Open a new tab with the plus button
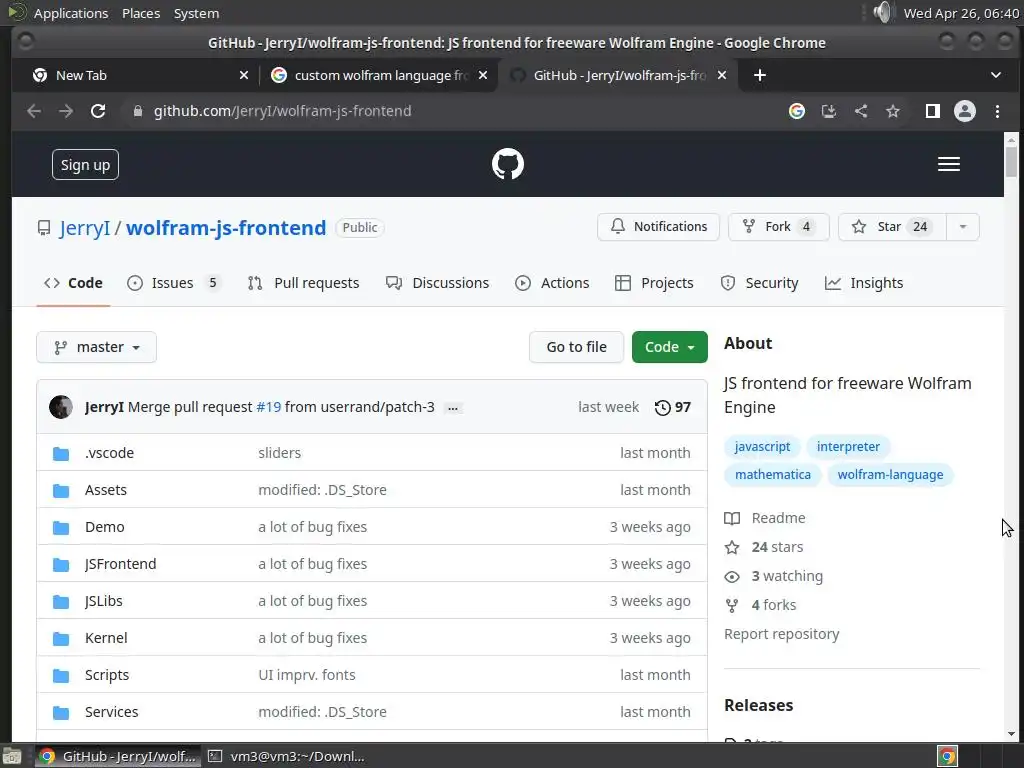 [760, 75]
